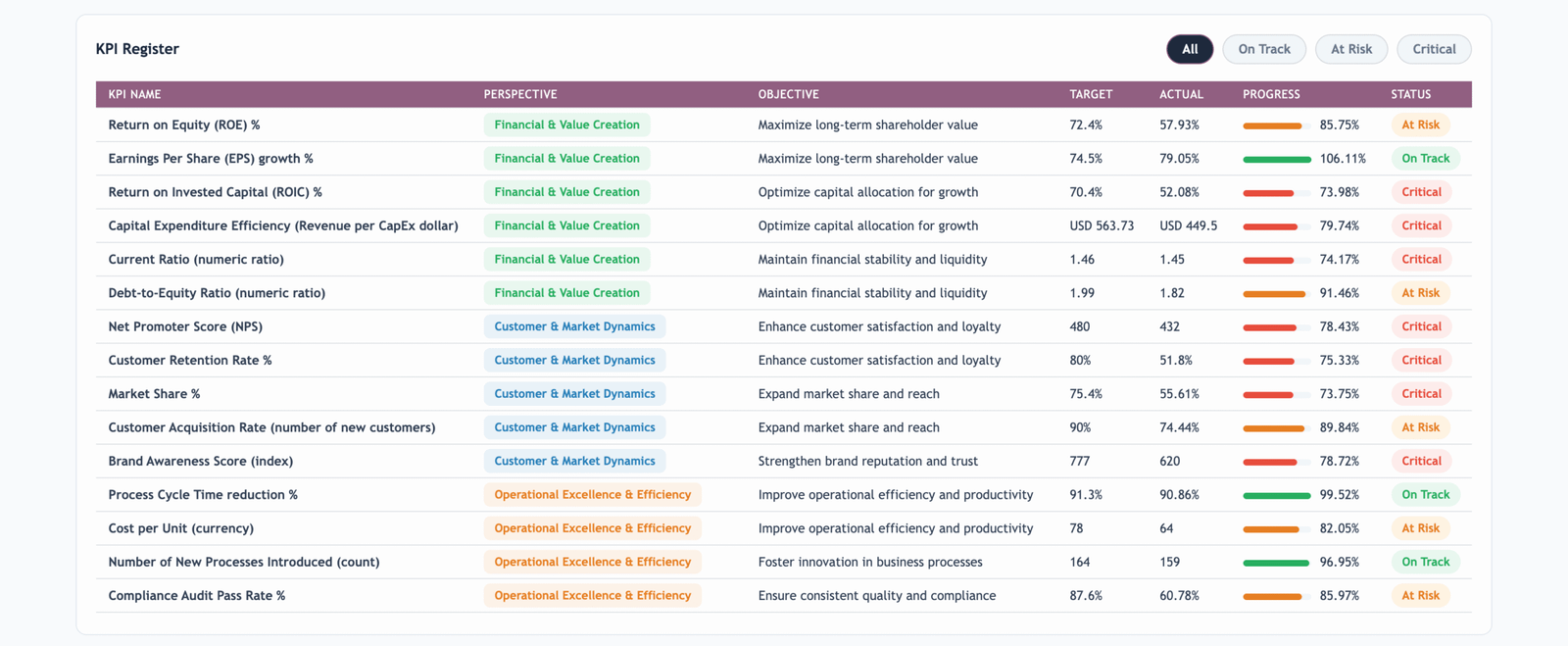Click On Track badge for New Processes row
The width and height of the screenshot is (1568, 646).
click(1425, 562)
